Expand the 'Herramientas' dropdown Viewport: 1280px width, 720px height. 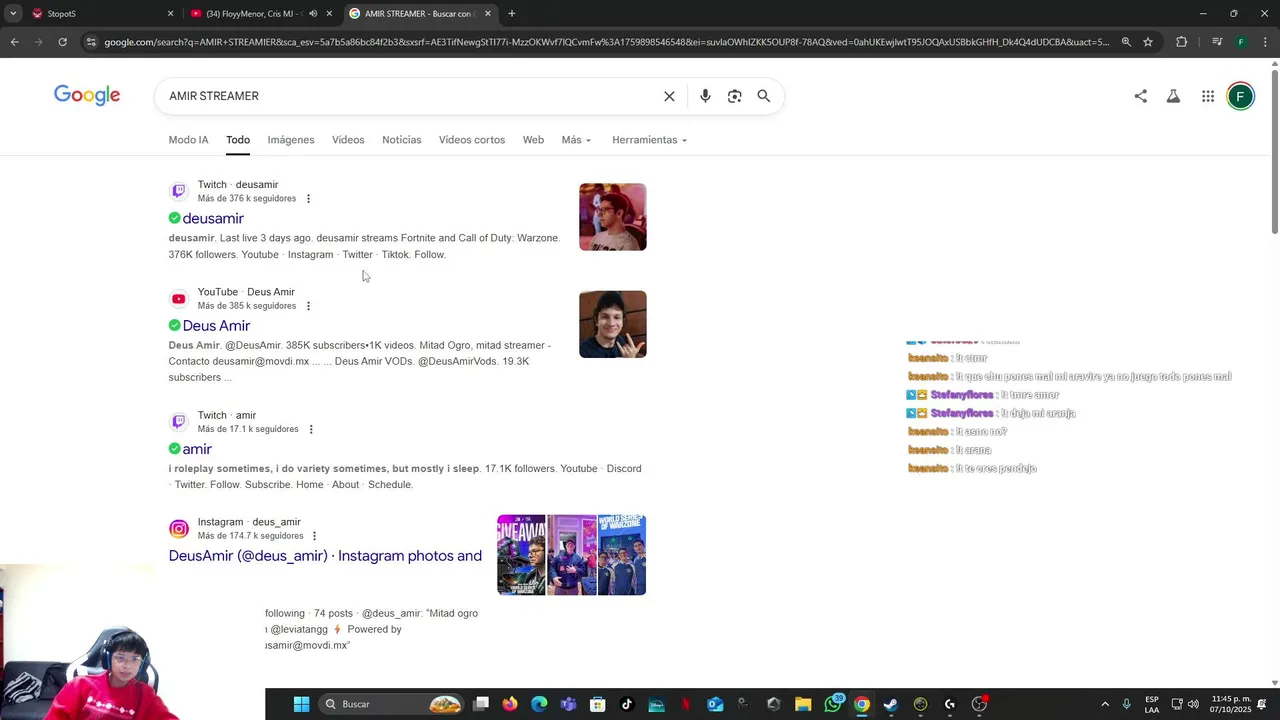point(649,140)
